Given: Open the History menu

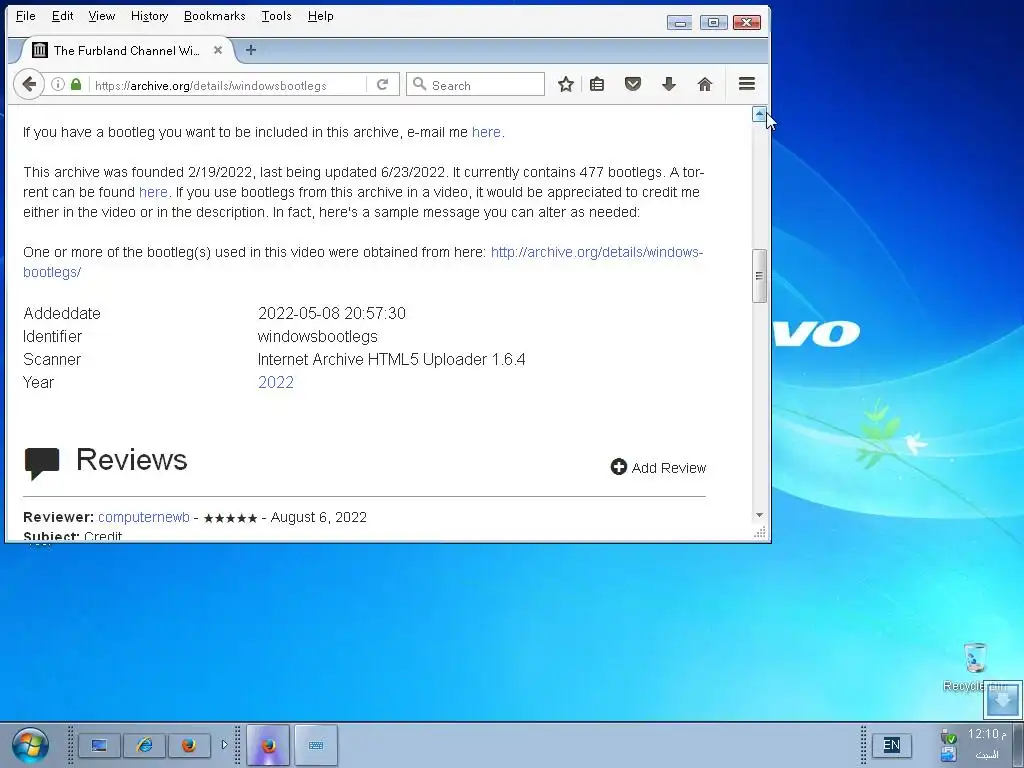Looking at the screenshot, I should coord(149,16).
